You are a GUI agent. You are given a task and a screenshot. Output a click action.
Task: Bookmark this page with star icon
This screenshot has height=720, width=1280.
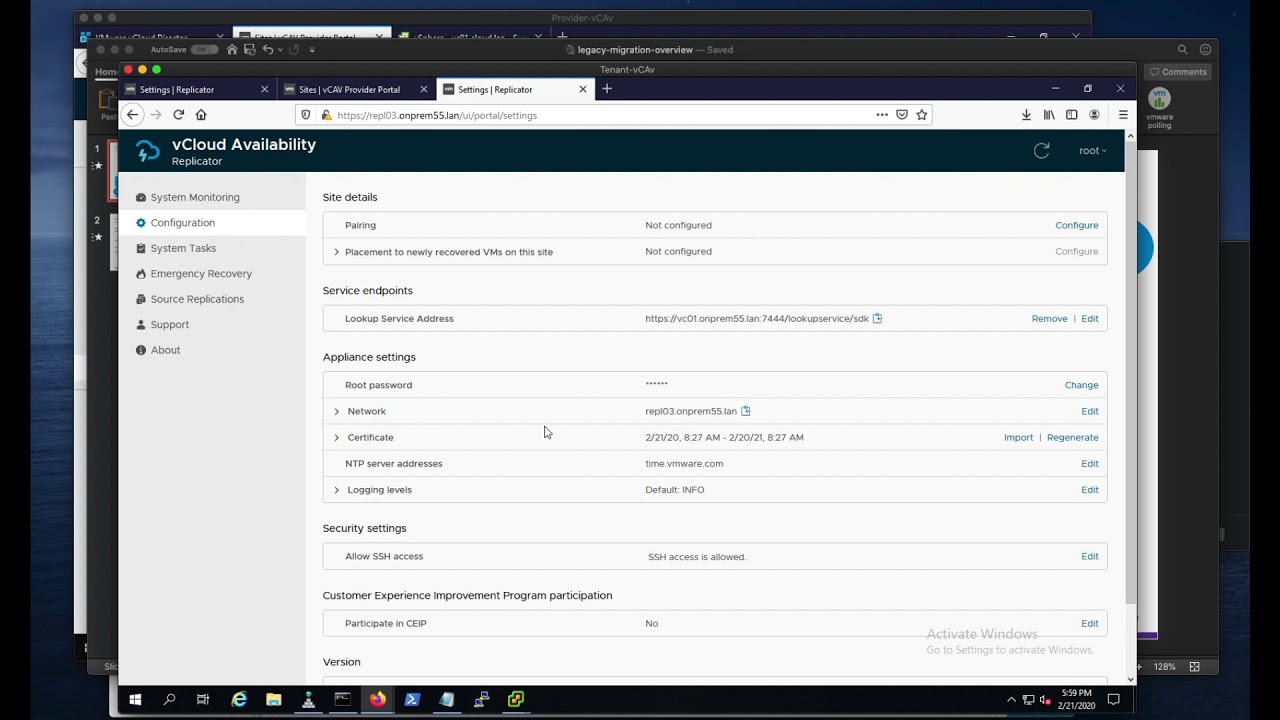pos(922,115)
